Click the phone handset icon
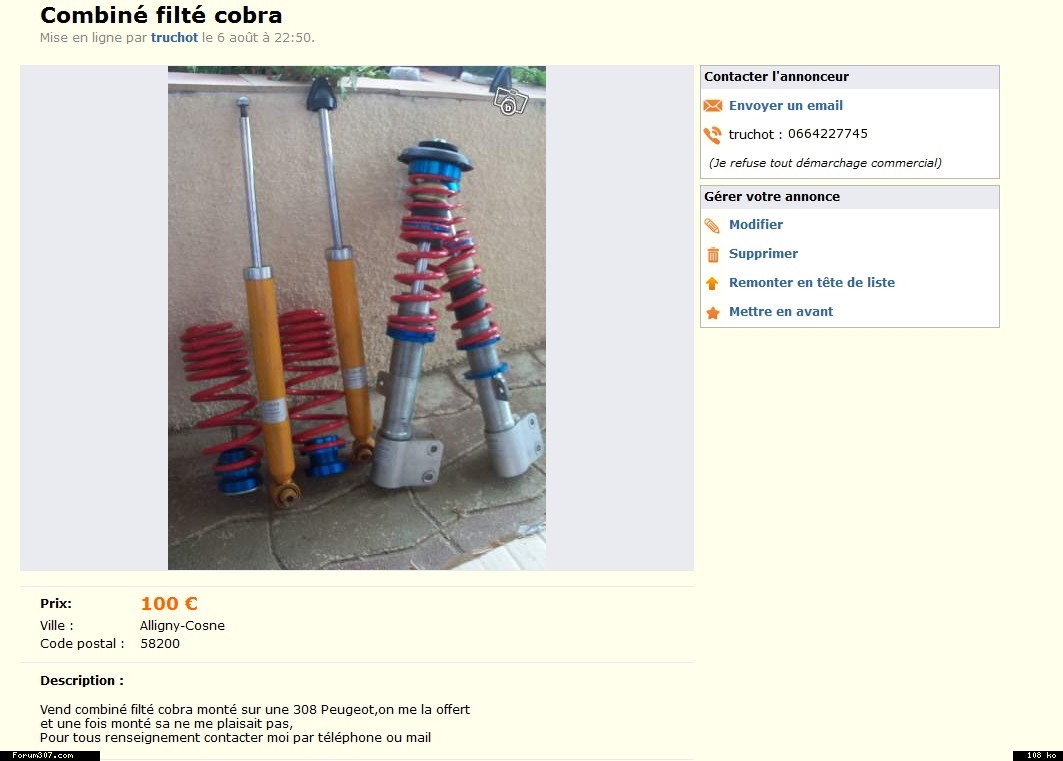Viewport: 1063px width, 761px height. click(713, 136)
